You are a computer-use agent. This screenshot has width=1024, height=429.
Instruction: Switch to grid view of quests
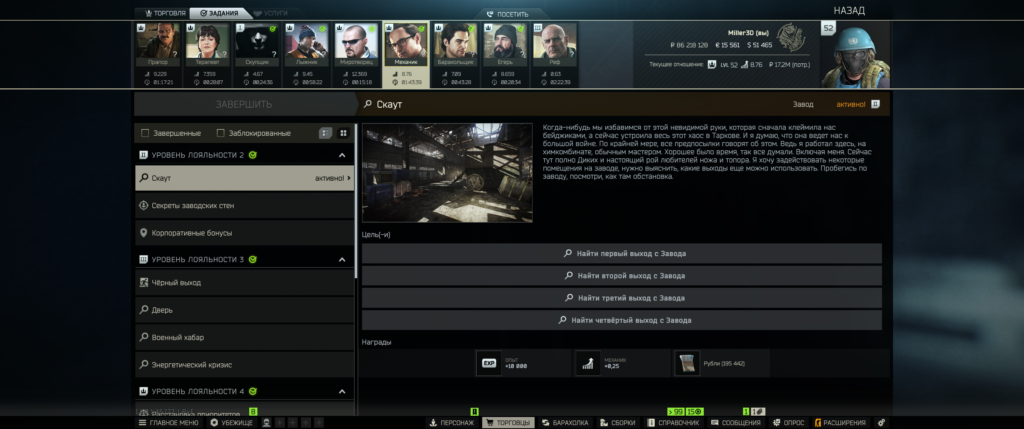[x=344, y=133]
